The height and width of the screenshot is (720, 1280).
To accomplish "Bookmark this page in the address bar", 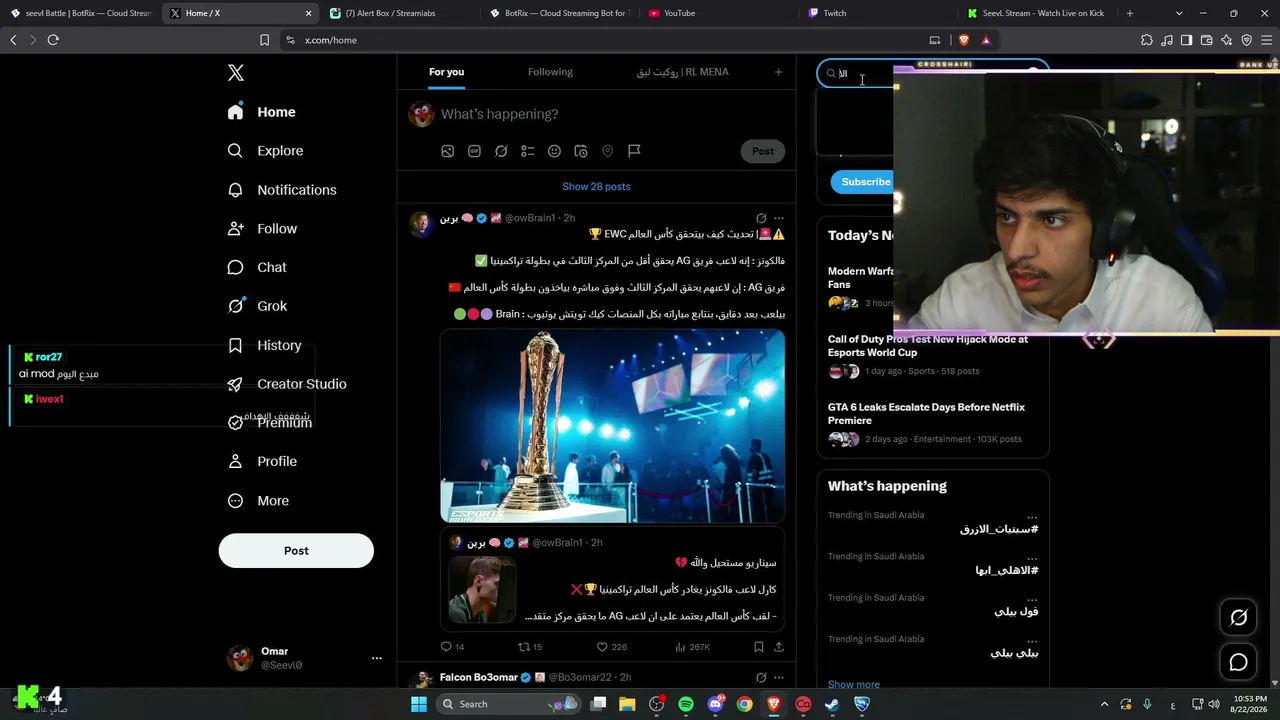I will [x=264, y=40].
